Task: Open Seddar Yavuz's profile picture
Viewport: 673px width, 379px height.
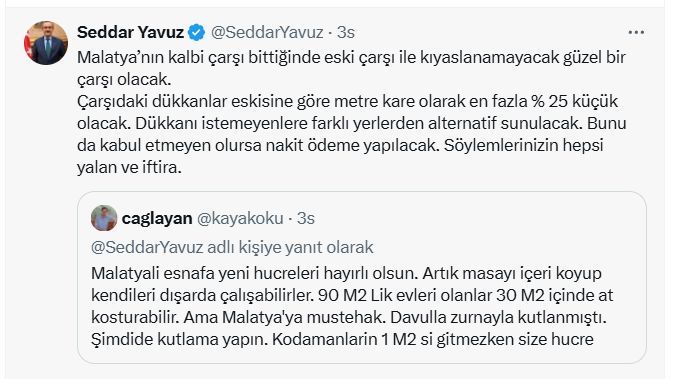Action: pyautogui.click(x=46, y=43)
